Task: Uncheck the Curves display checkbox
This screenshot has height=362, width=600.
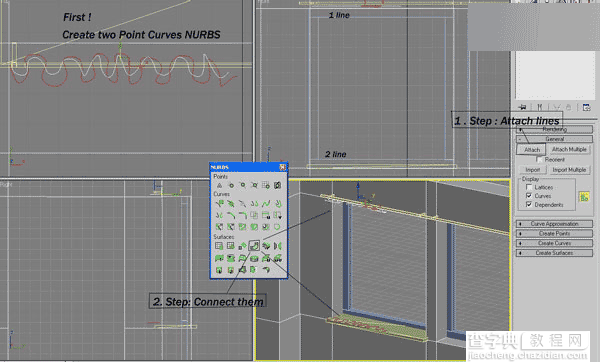Action: 529,196
